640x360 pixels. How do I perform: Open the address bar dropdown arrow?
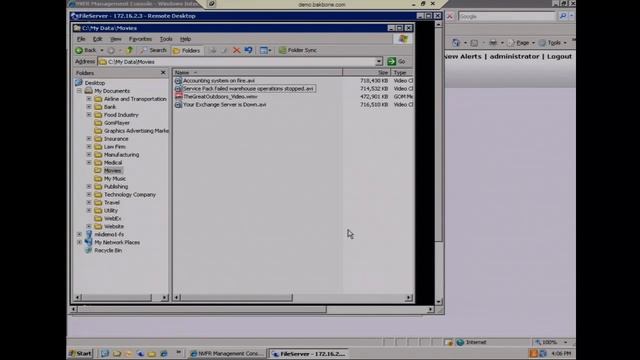(379, 62)
